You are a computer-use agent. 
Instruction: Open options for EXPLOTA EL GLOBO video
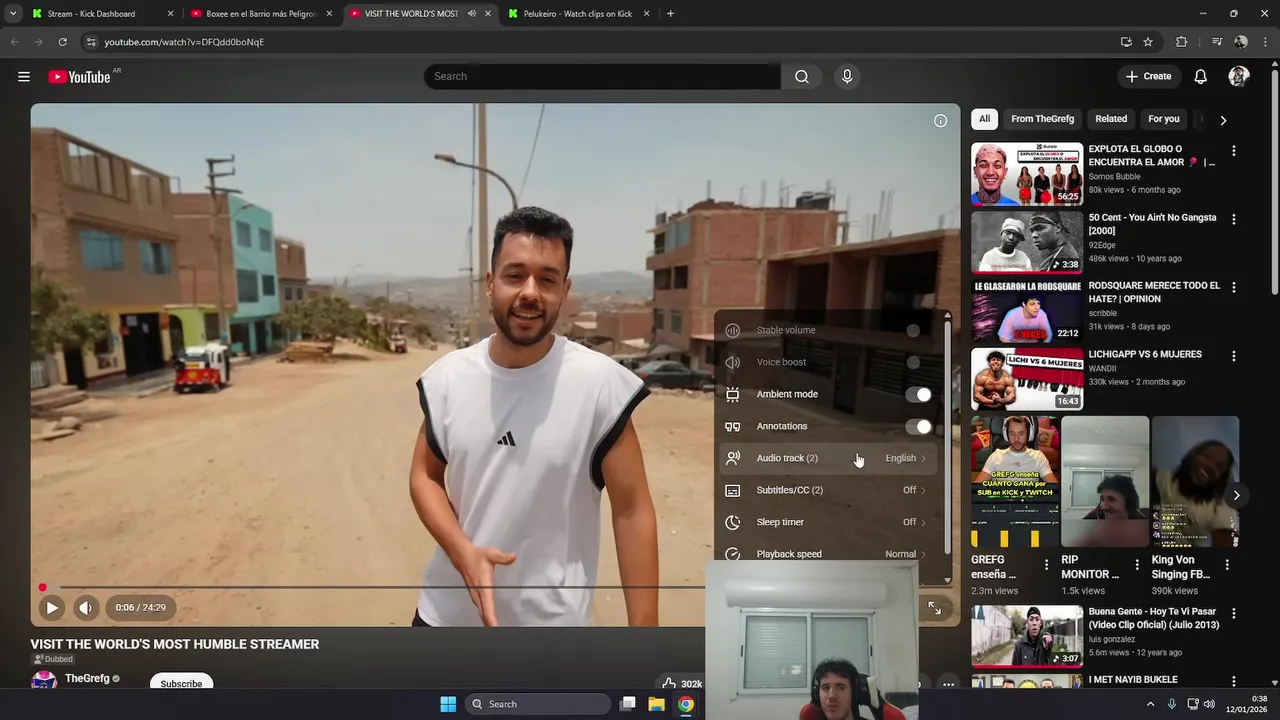(1233, 151)
